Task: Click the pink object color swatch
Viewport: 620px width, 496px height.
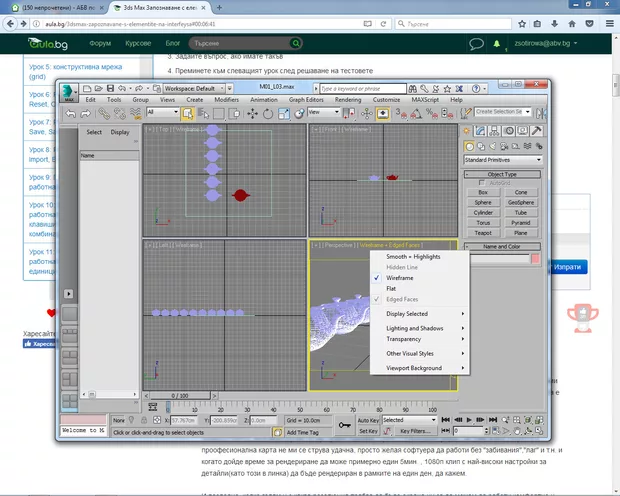Action: click(x=535, y=258)
